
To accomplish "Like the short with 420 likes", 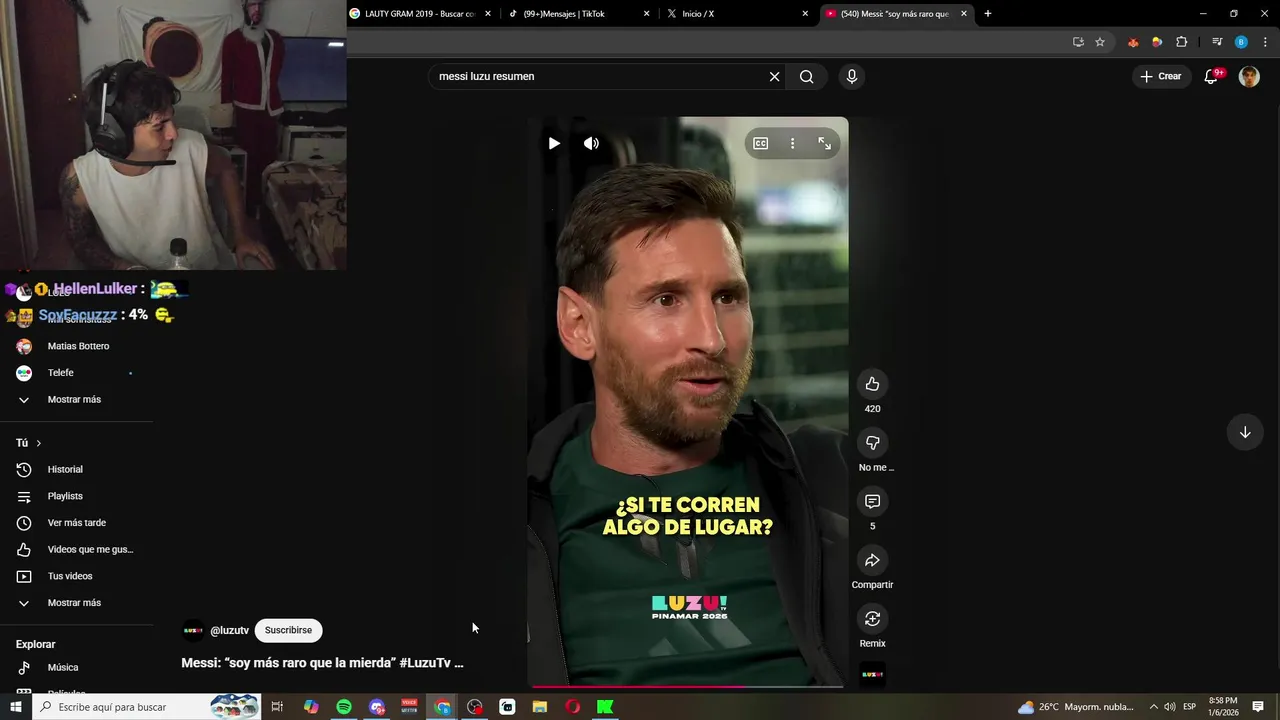I will tap(872, 384).
